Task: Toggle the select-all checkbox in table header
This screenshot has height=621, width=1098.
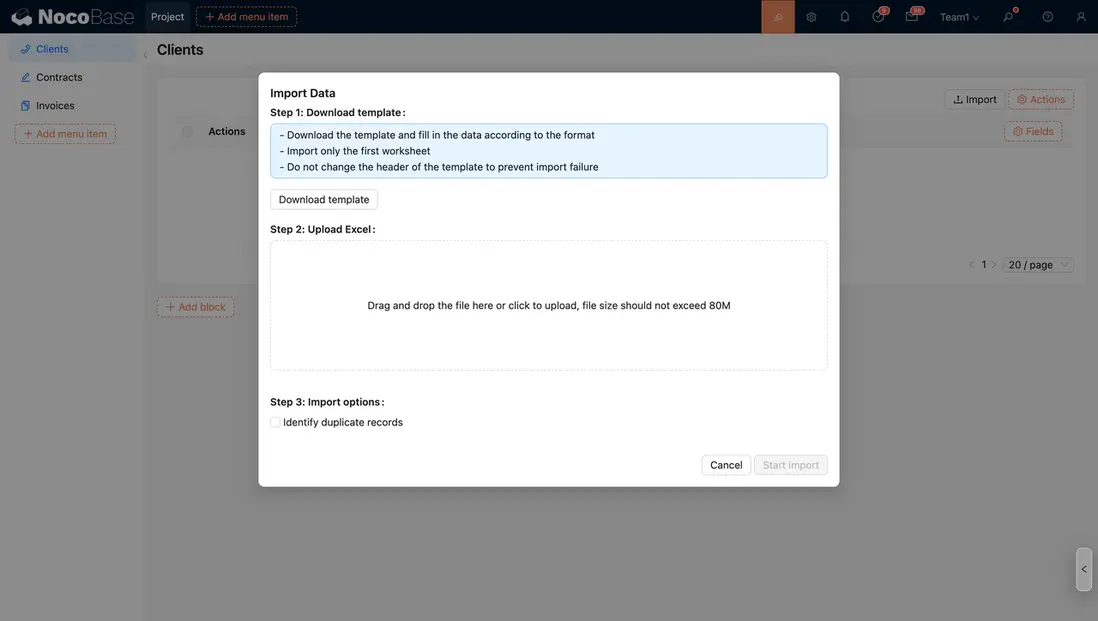Action: [187, 132]
